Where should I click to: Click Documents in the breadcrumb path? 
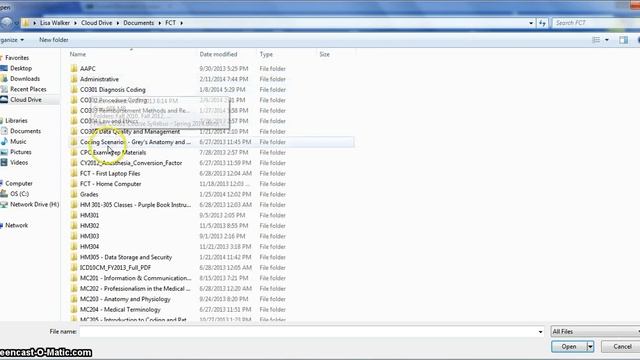click(x=138, y=23)
